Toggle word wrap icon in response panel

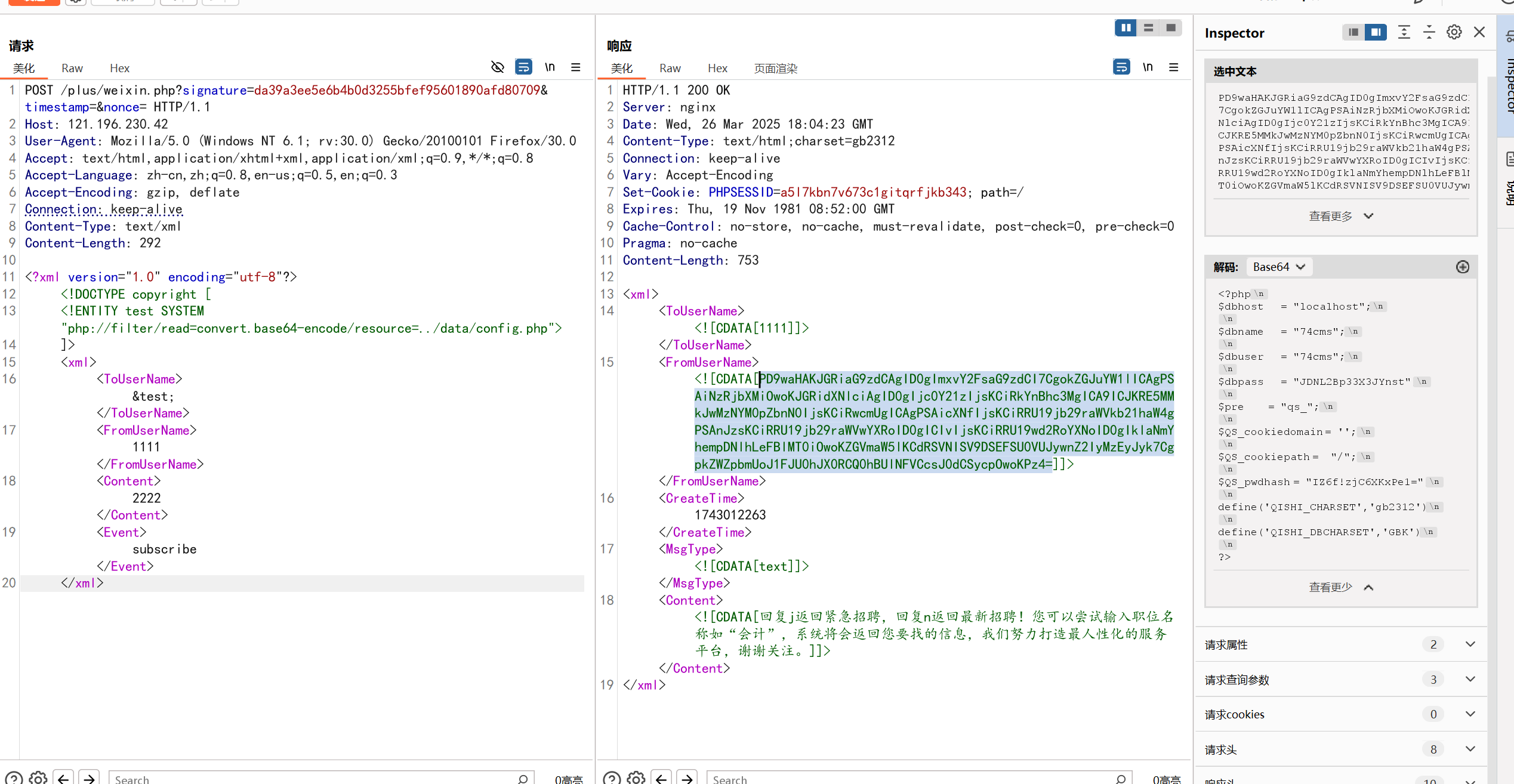1121,67
